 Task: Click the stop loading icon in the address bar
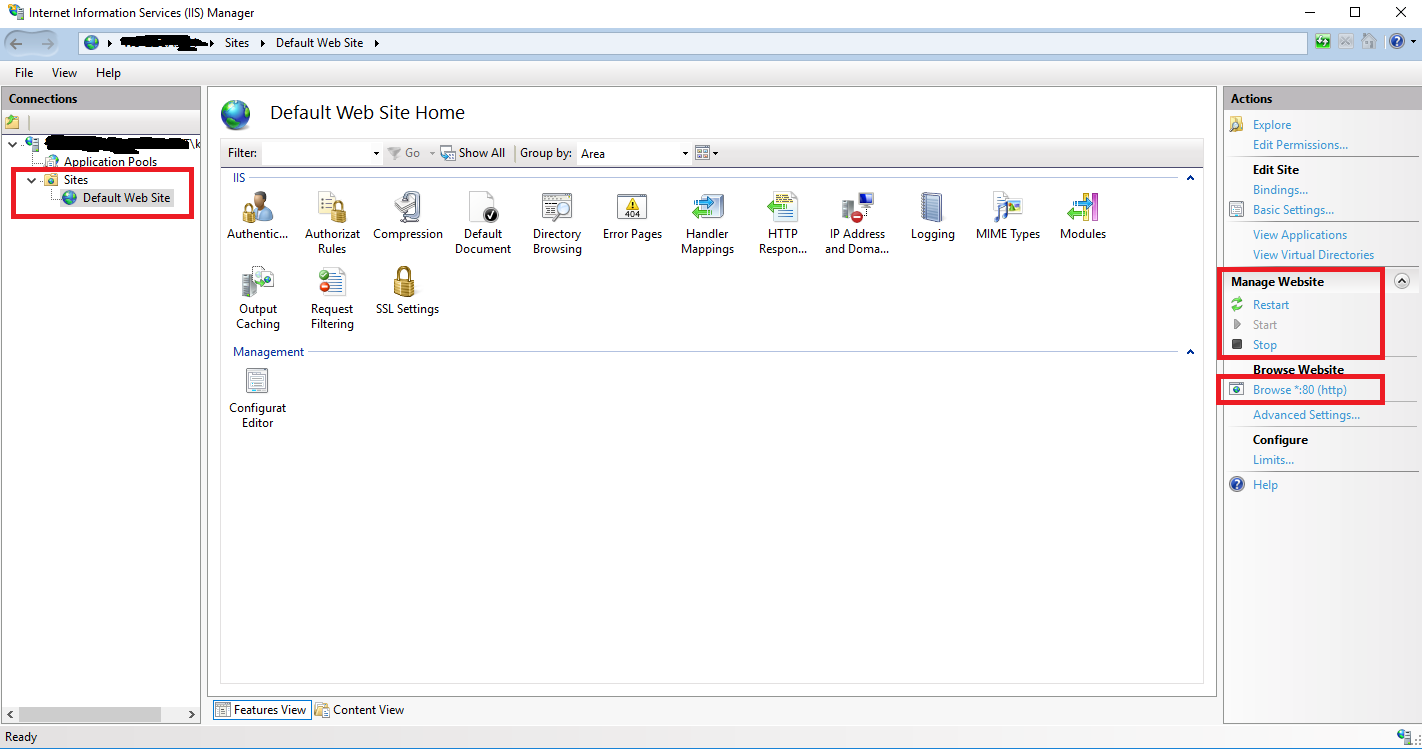(x=1346, y=42)
